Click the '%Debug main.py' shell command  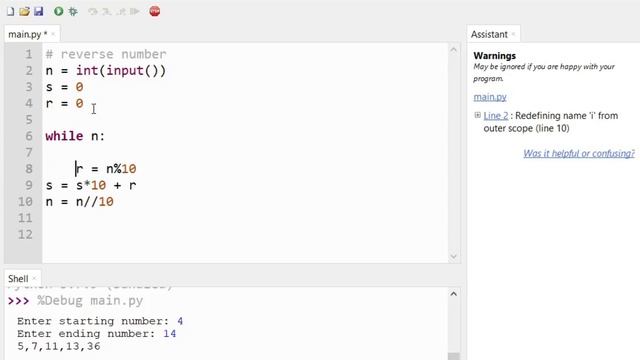pyautogui.click(x=90, y=301)
